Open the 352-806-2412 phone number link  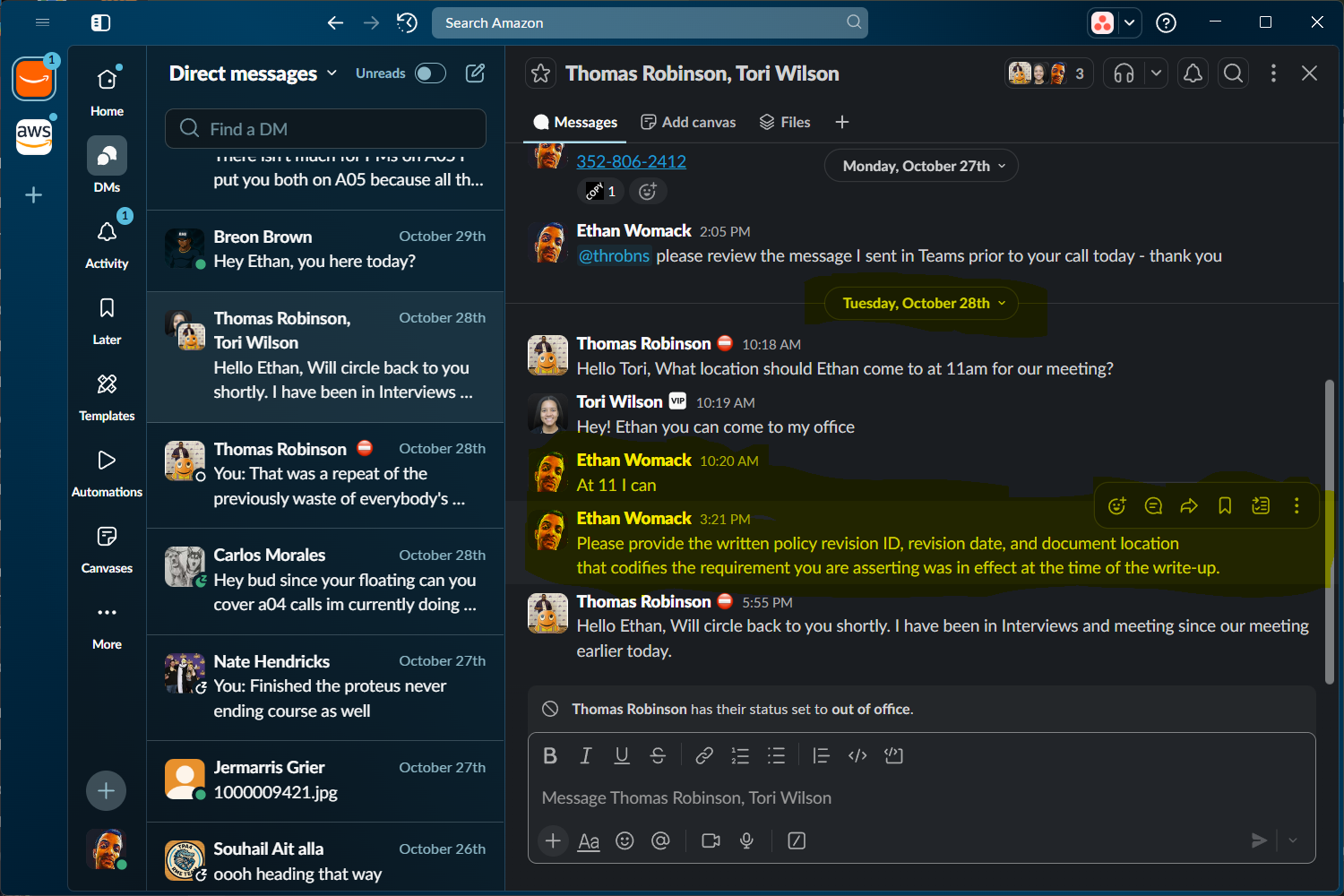tap(631, 161)
